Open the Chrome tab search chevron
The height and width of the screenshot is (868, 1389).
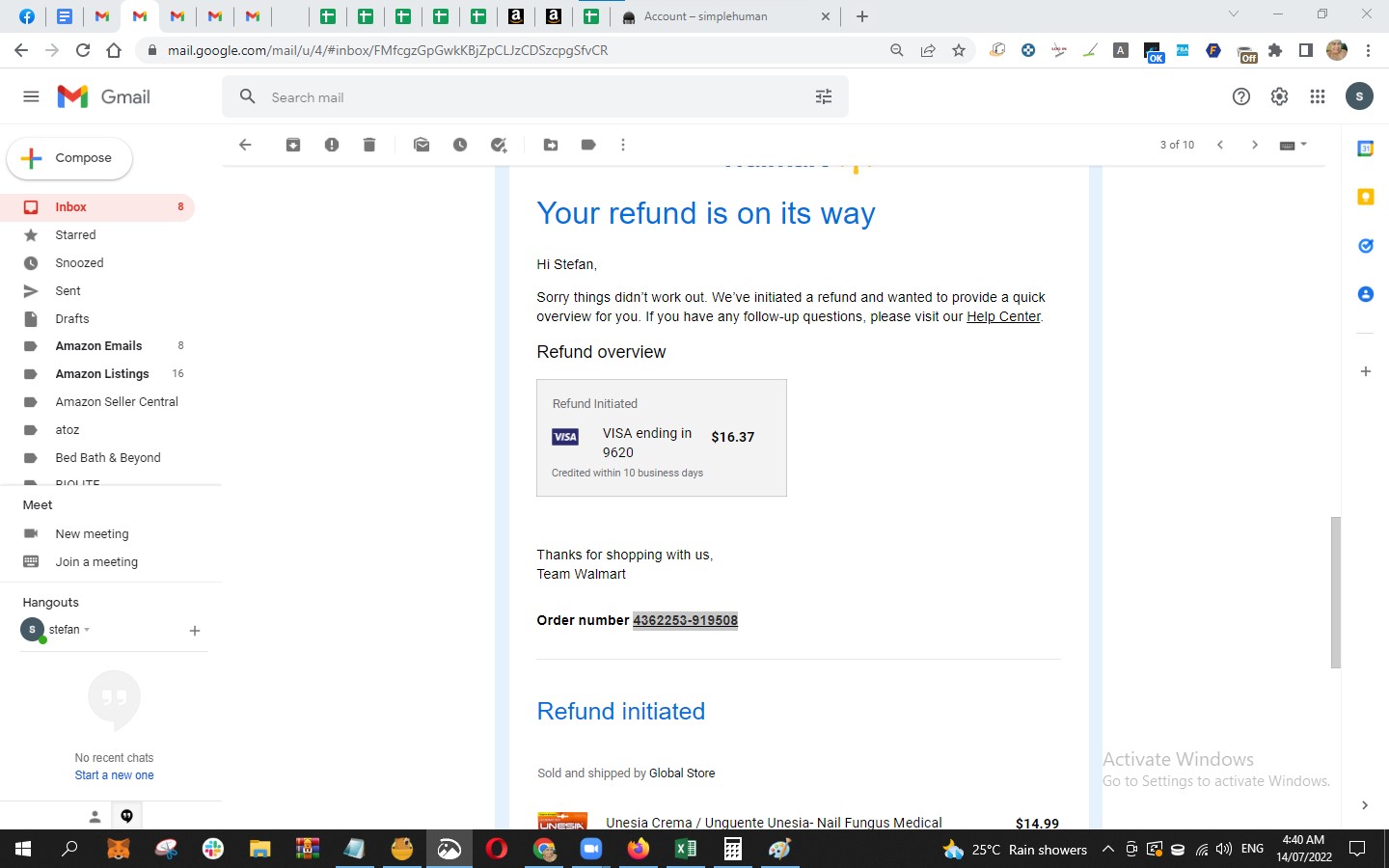coord(1233,14)
